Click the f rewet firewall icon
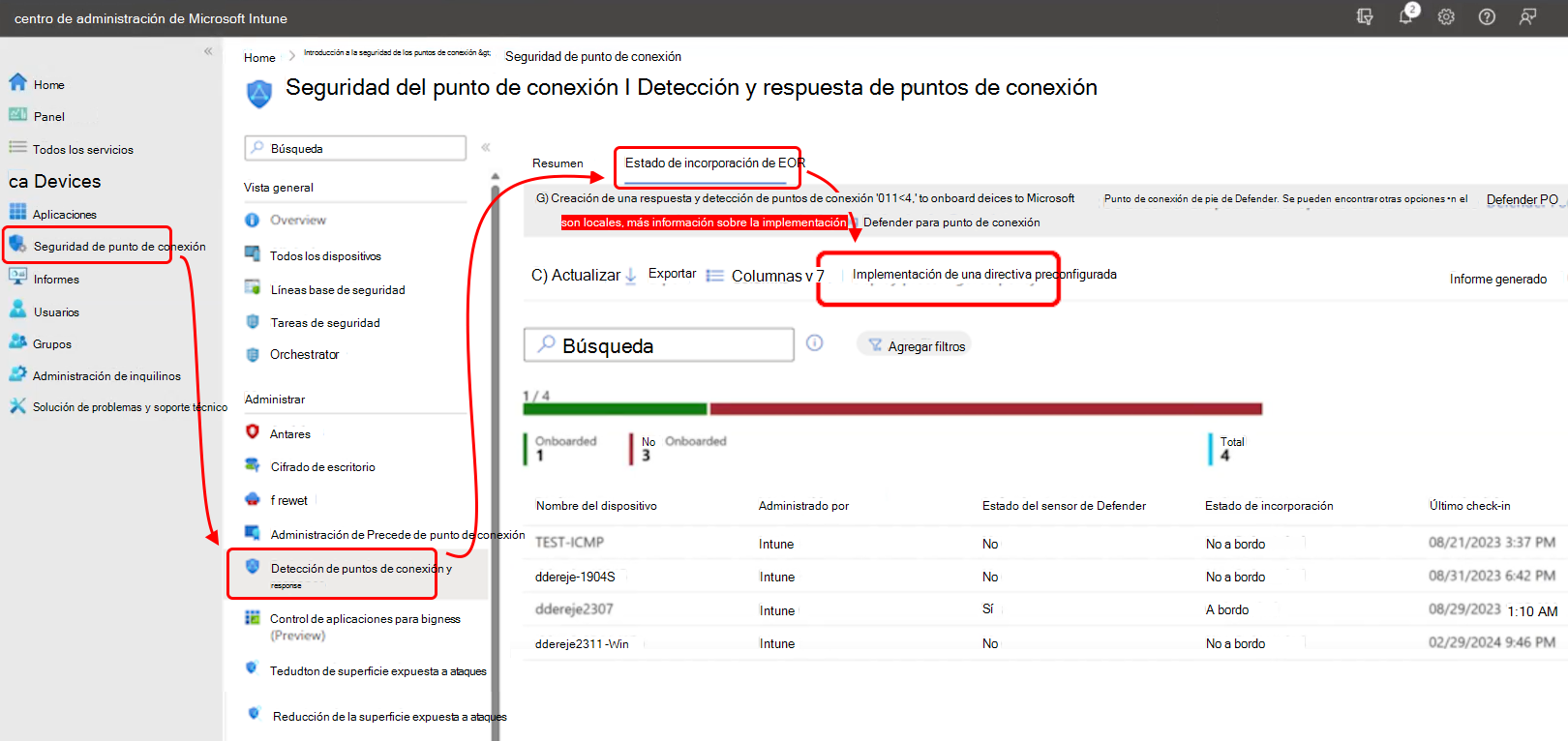This screenshot has height=741, width=1568. [252, 499]
